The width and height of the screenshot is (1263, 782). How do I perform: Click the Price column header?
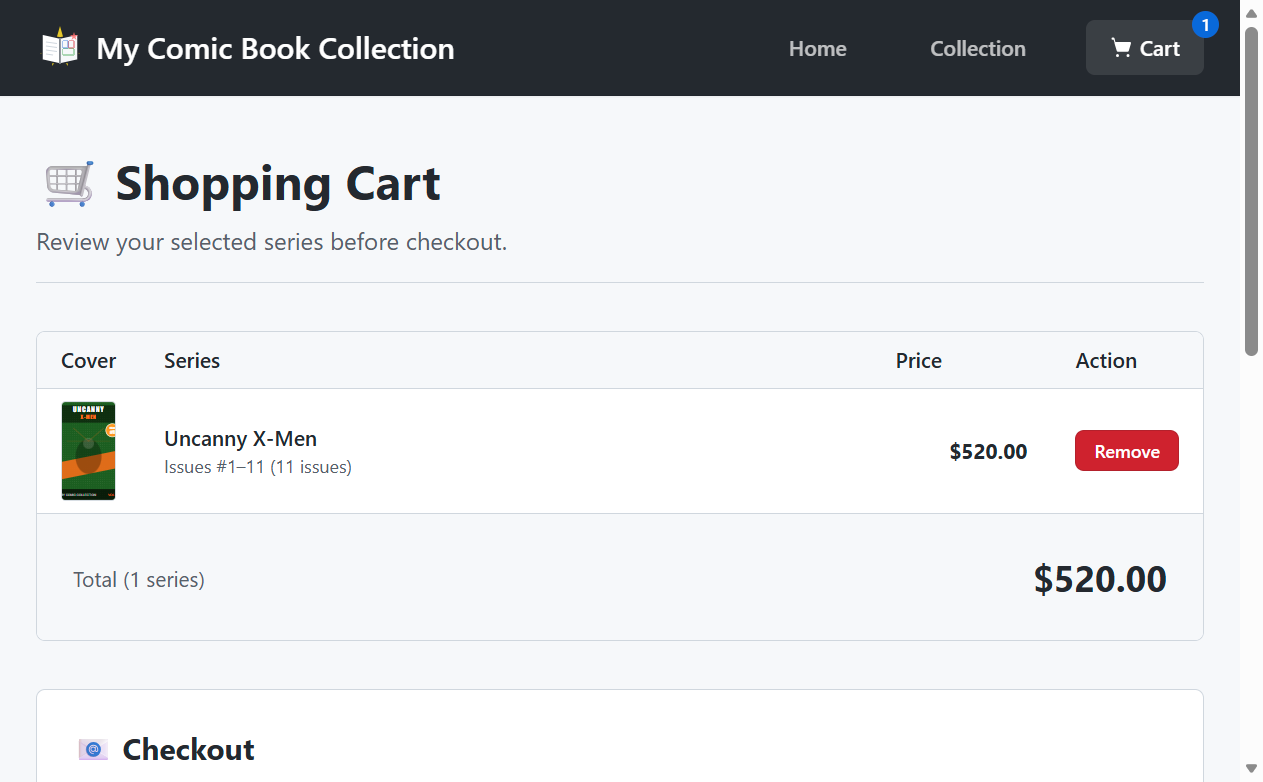click(x=918, y=361)
